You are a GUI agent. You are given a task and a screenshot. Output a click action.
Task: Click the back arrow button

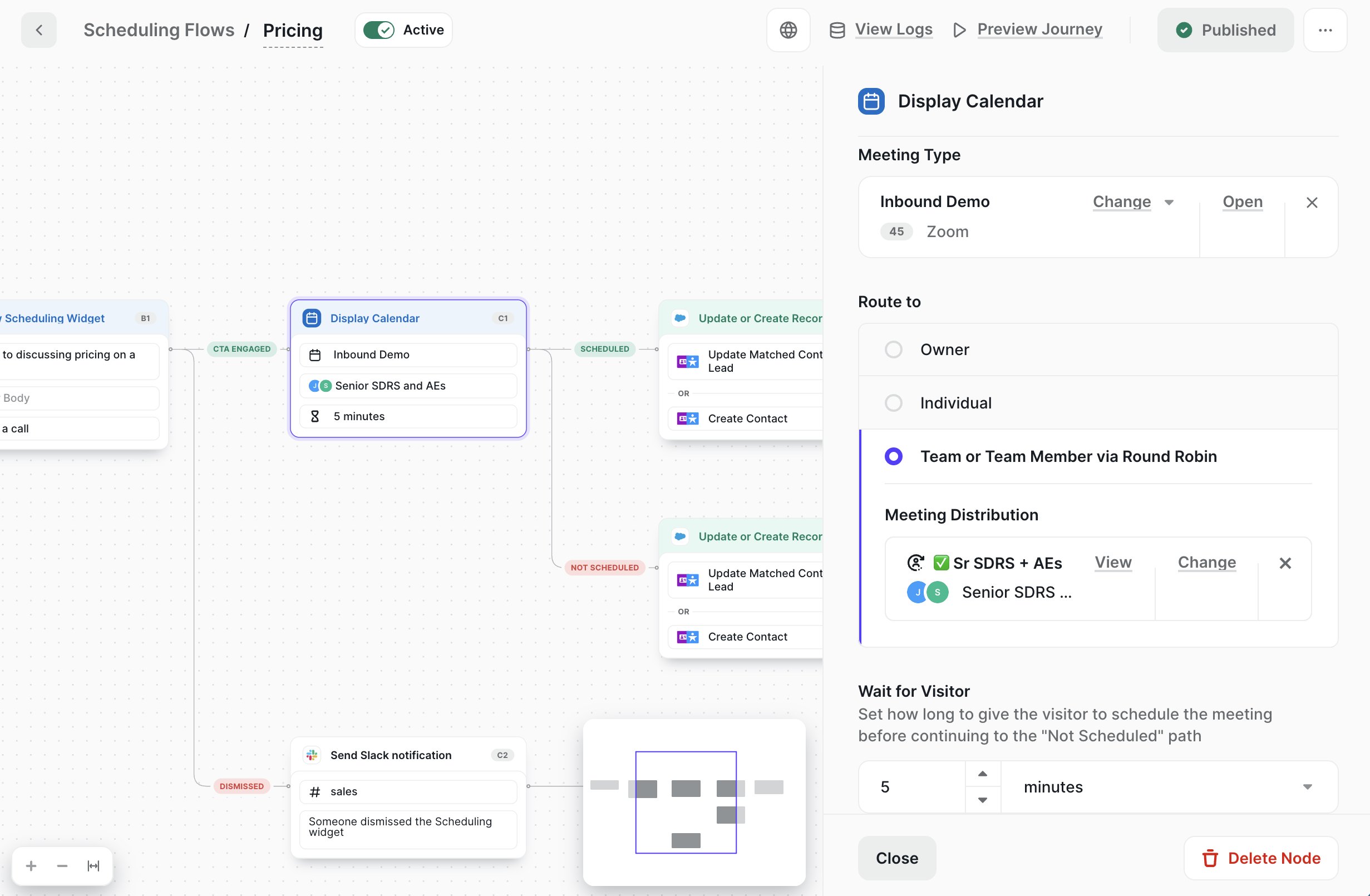(x=39, y=30)
